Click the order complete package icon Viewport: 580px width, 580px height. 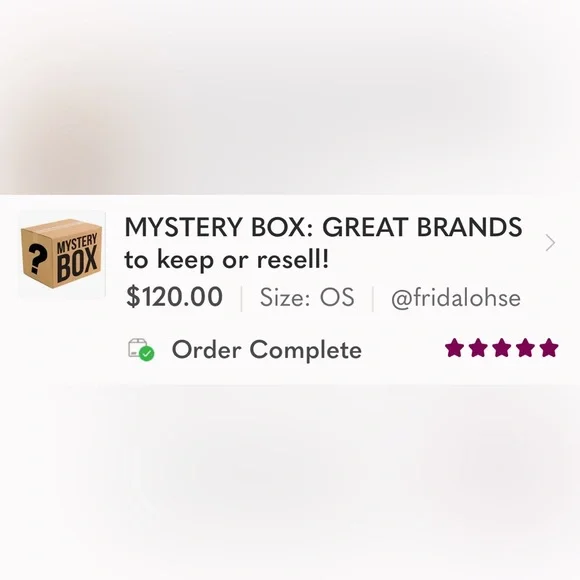click(141, 350)
